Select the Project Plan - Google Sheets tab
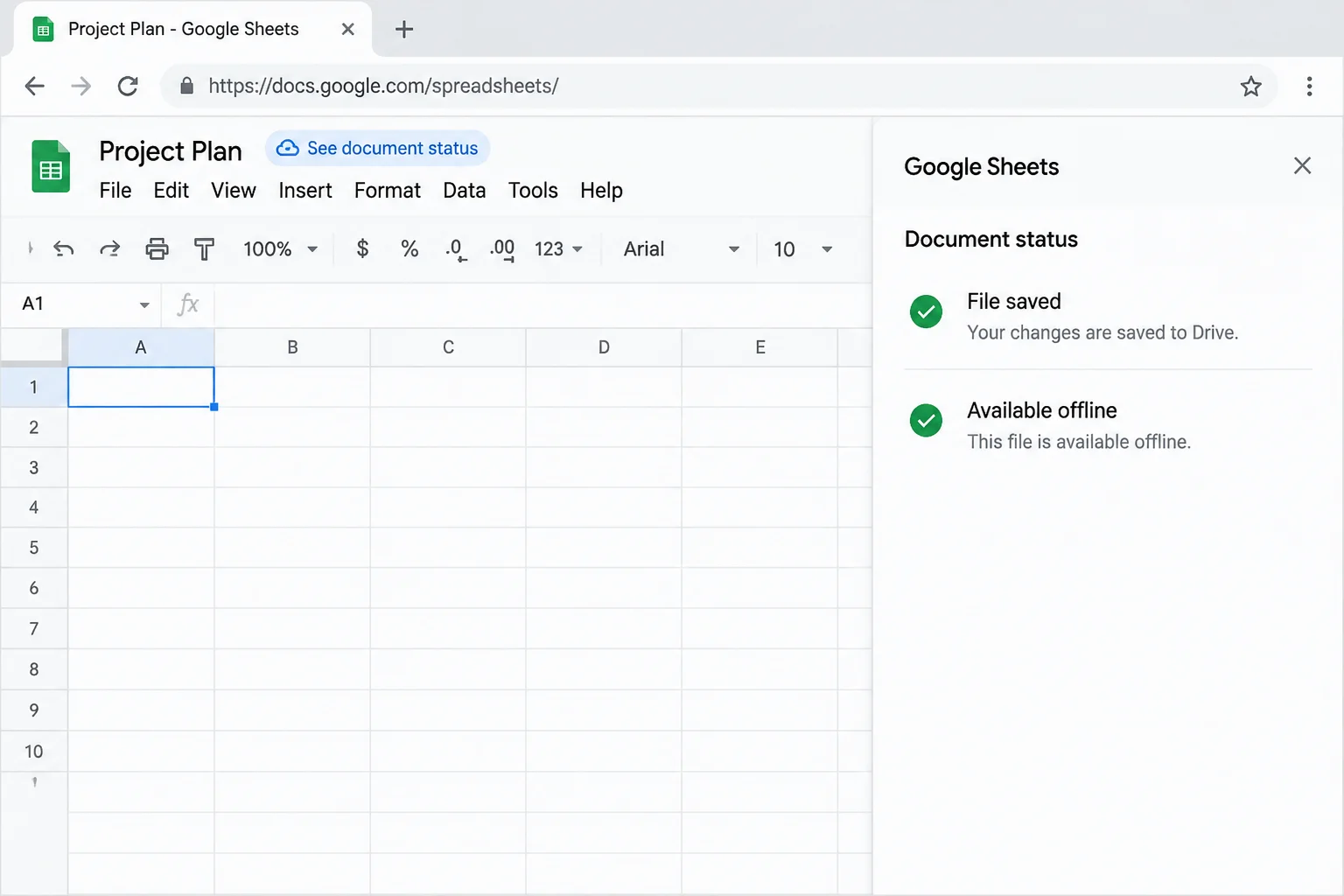Screen dimensions: 1344x896 [192, 29]
